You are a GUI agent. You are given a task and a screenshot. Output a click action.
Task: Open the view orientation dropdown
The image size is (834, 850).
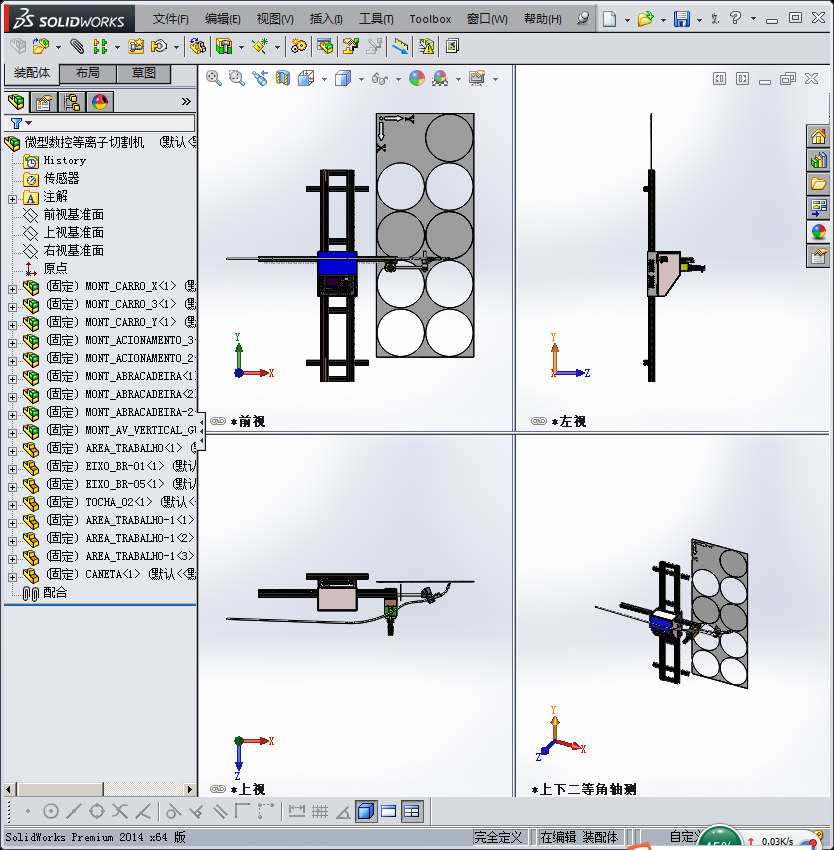(322, 77)
